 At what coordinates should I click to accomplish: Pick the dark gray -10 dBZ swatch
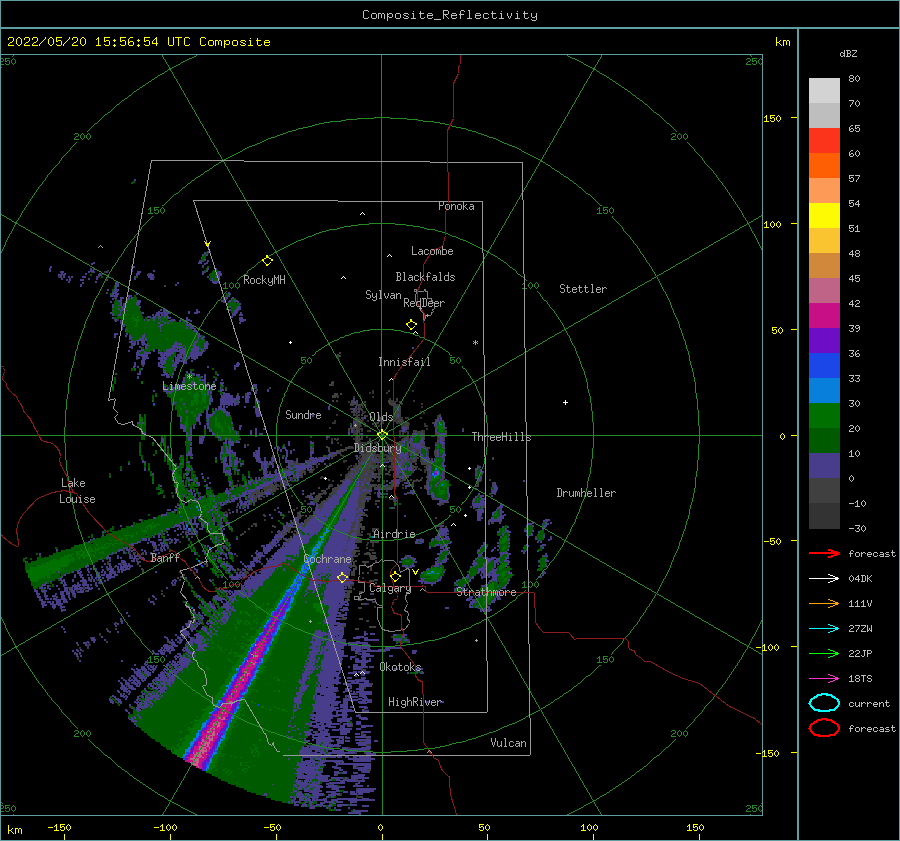click(x=824, y=515)
